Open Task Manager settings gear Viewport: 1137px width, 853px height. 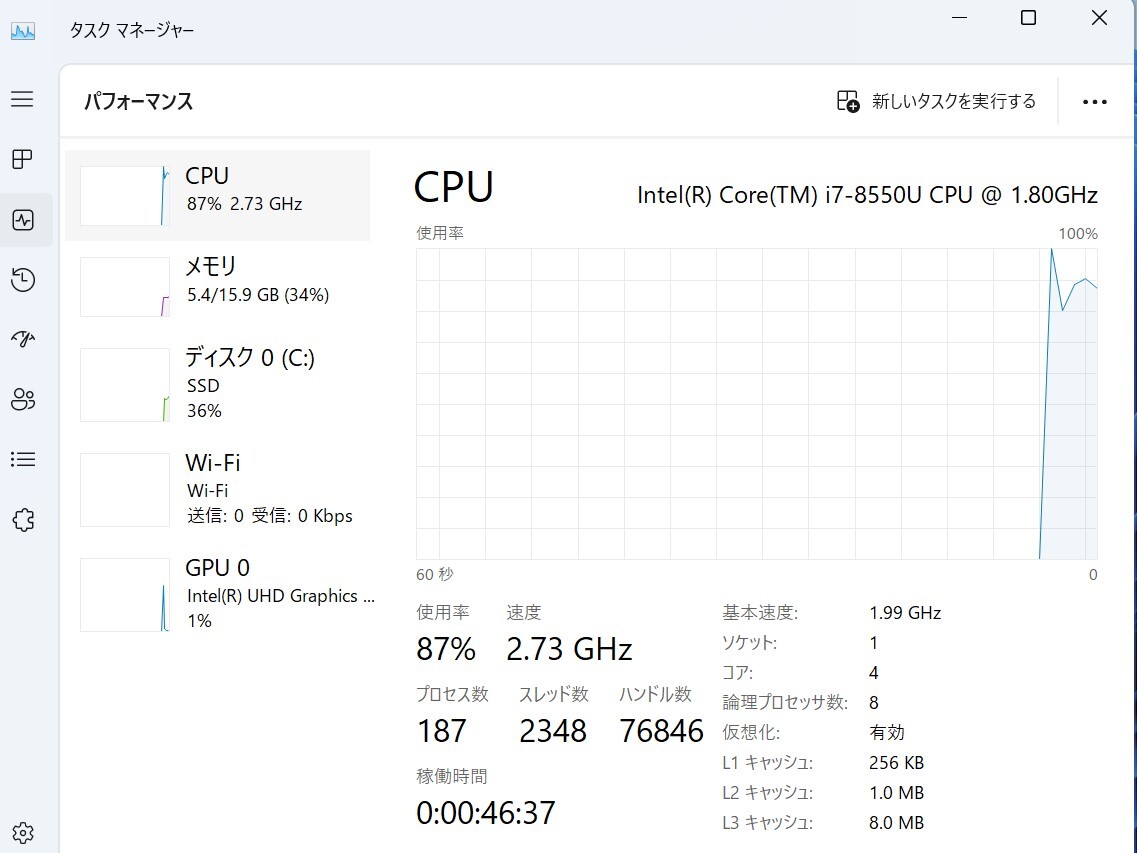tap(23, 832)
